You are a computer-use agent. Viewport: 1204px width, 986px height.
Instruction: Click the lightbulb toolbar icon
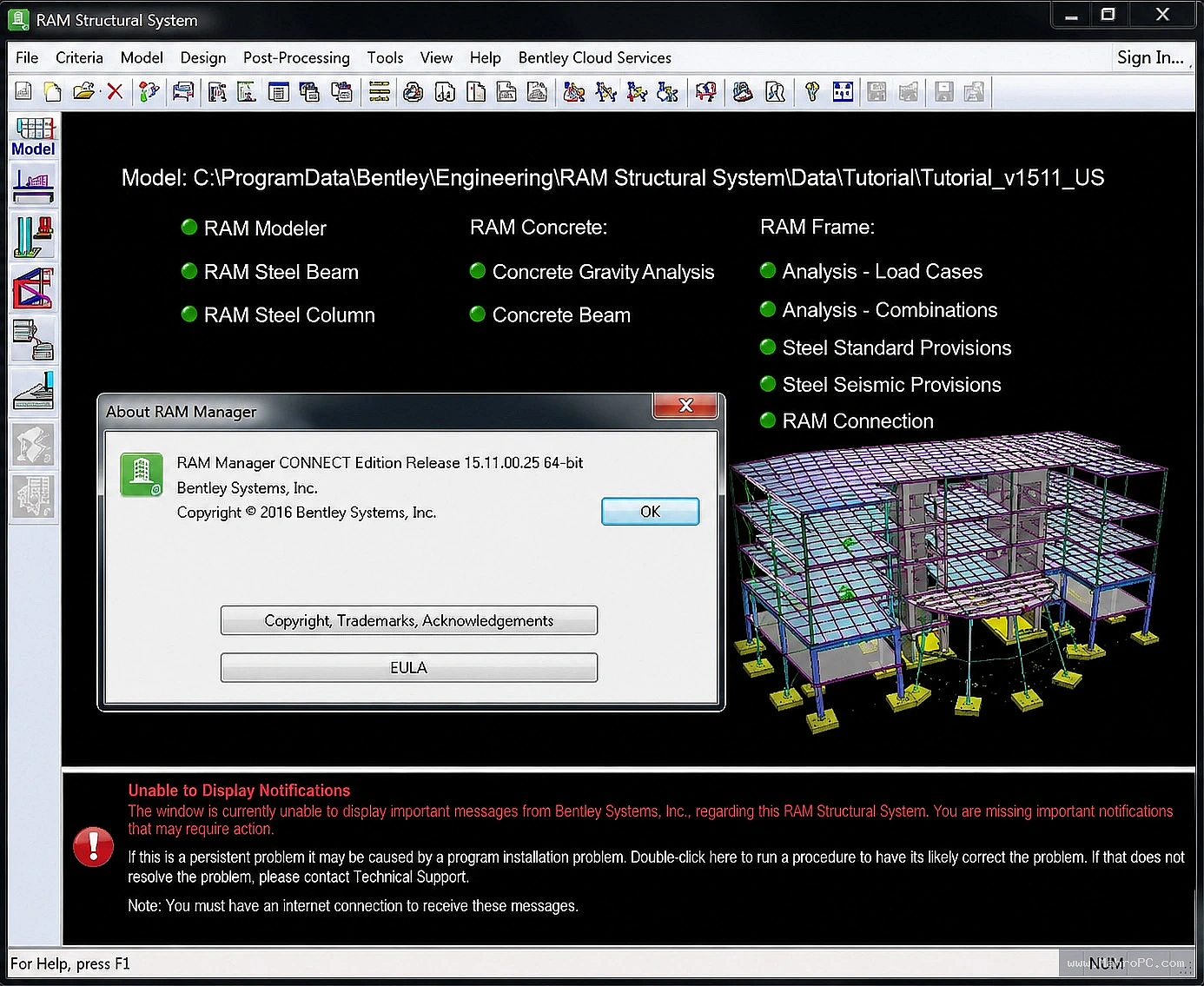click(811, 92)
